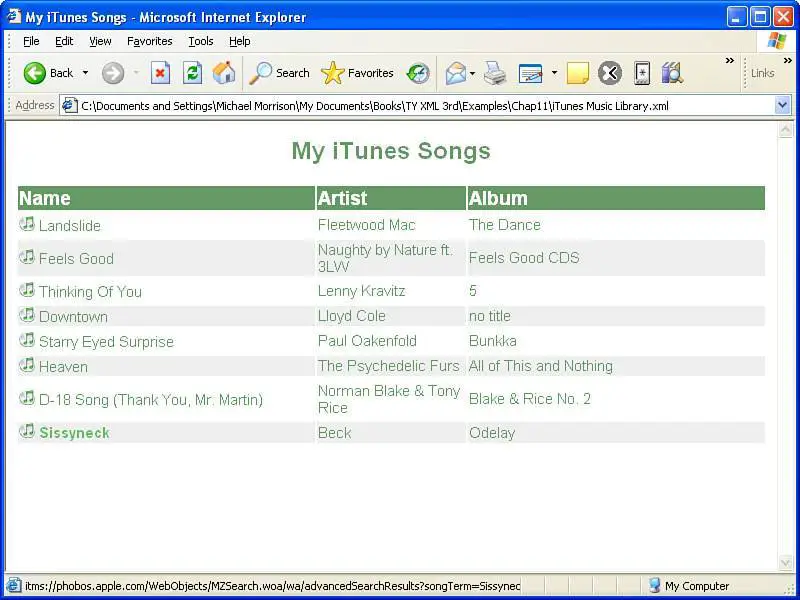Go back with the green Back arrow
The width and height of the screenshot is (800, 600).
(48, 73)
